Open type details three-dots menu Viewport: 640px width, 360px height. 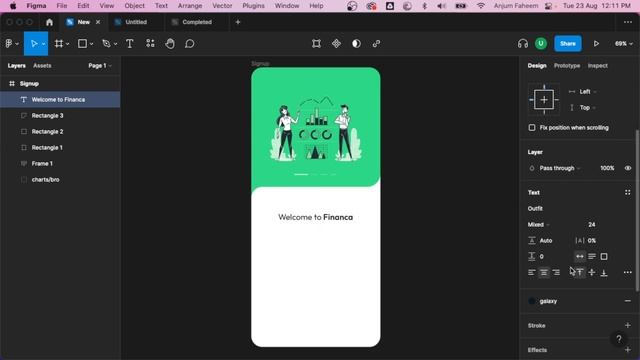628,272
